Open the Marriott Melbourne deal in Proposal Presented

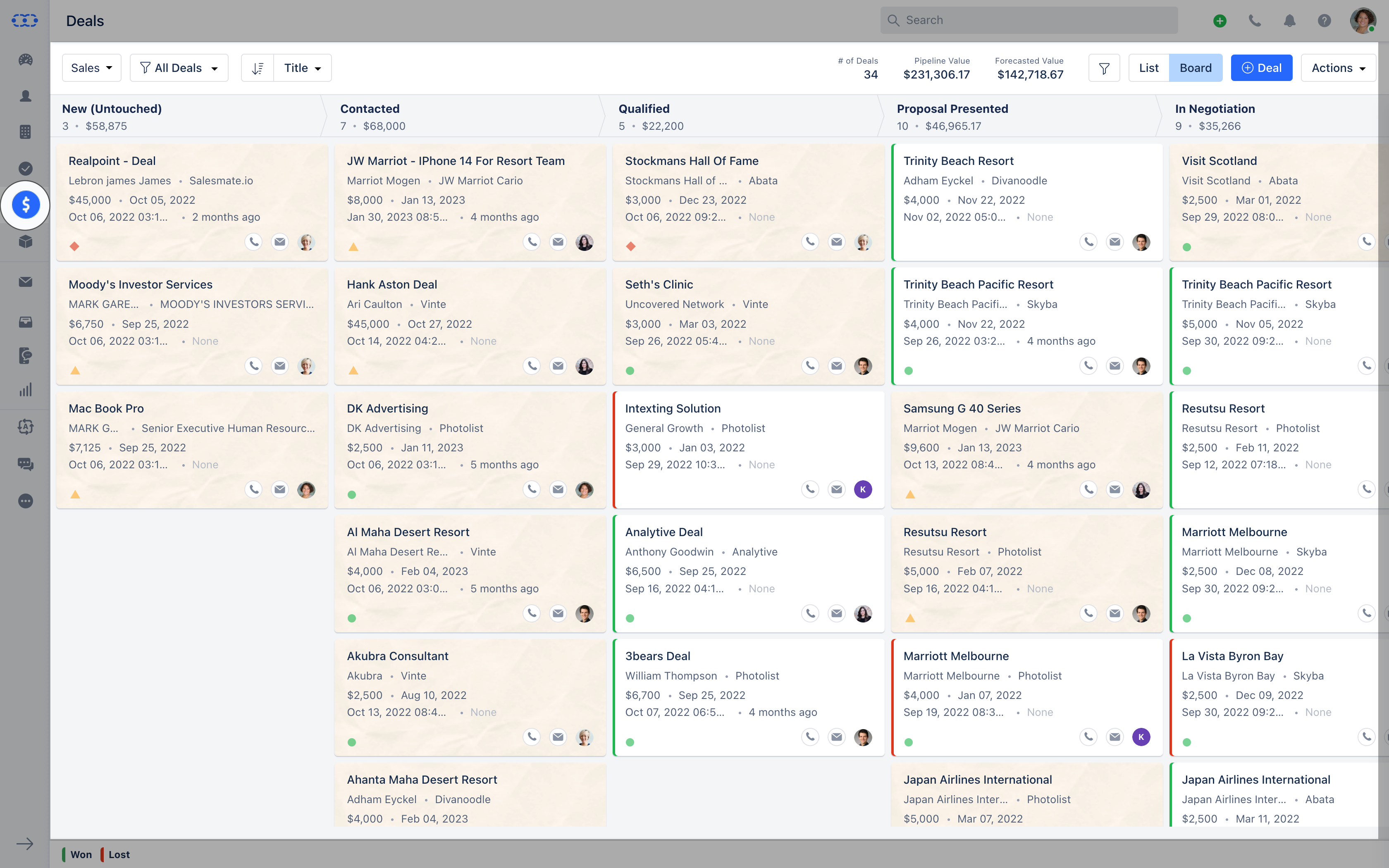(956, 656)
